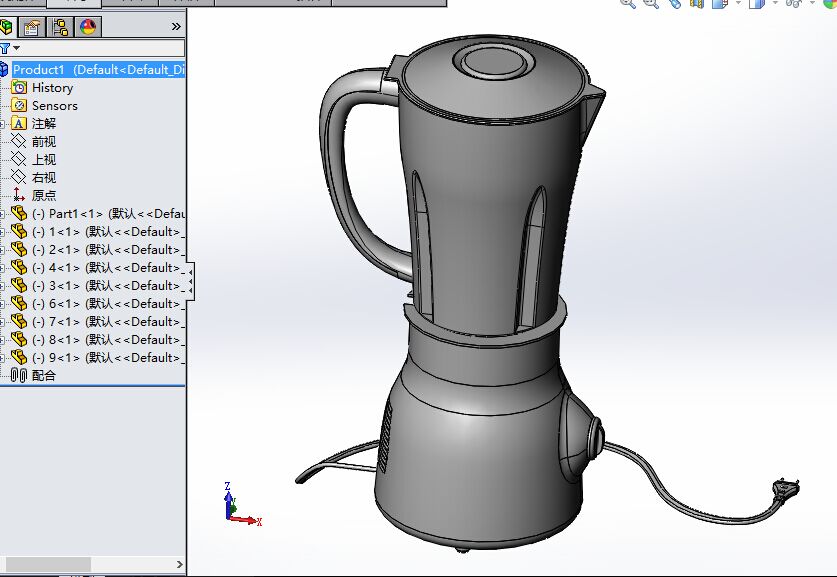
Task: Select the 上视 top plane
Action: tap(44, 160)
